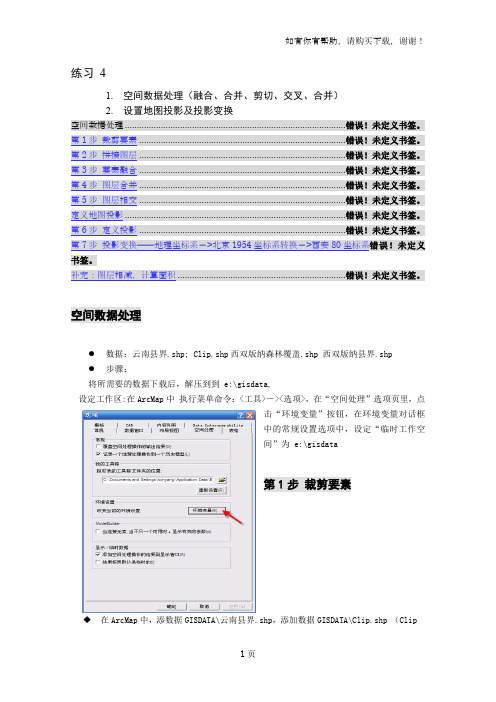Click the 环境变量 button in the options dialog
The width and height of the screenshot is (496, 702).
[x=207, y=510]
